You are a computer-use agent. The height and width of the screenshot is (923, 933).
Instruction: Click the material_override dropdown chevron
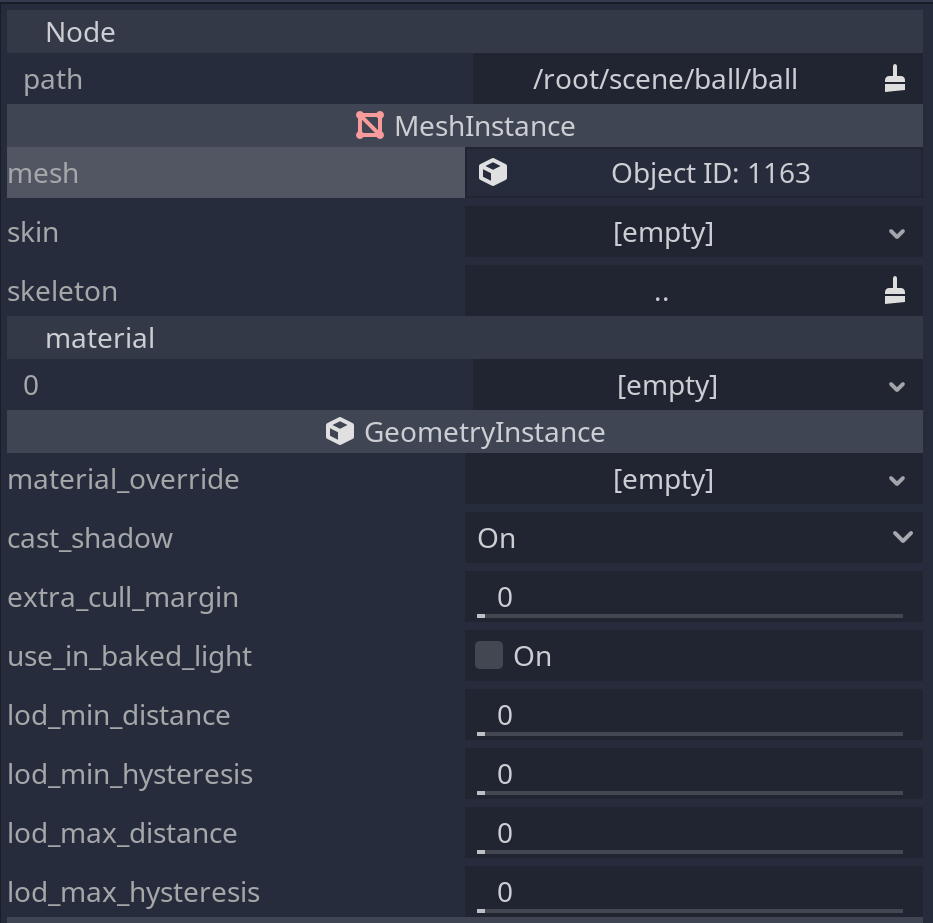899,480
